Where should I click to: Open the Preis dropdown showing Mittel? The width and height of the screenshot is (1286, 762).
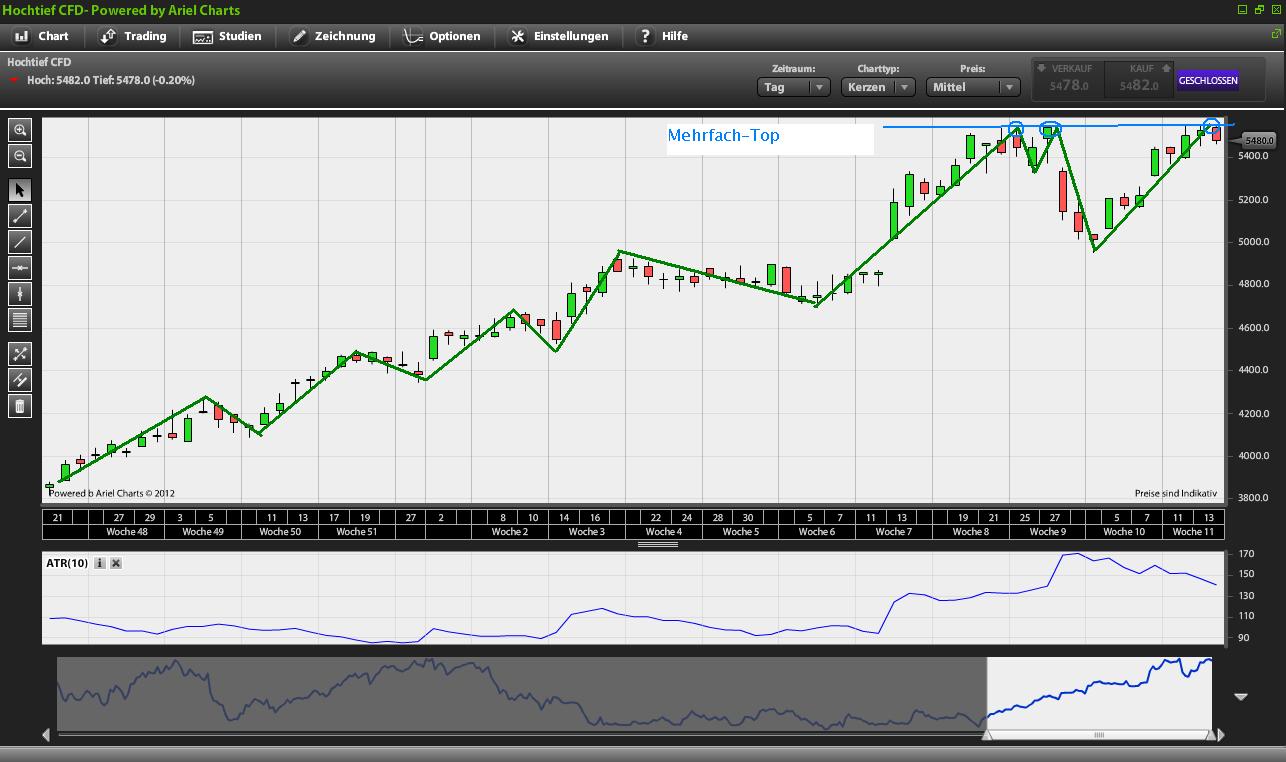click(x=973, y=87)
